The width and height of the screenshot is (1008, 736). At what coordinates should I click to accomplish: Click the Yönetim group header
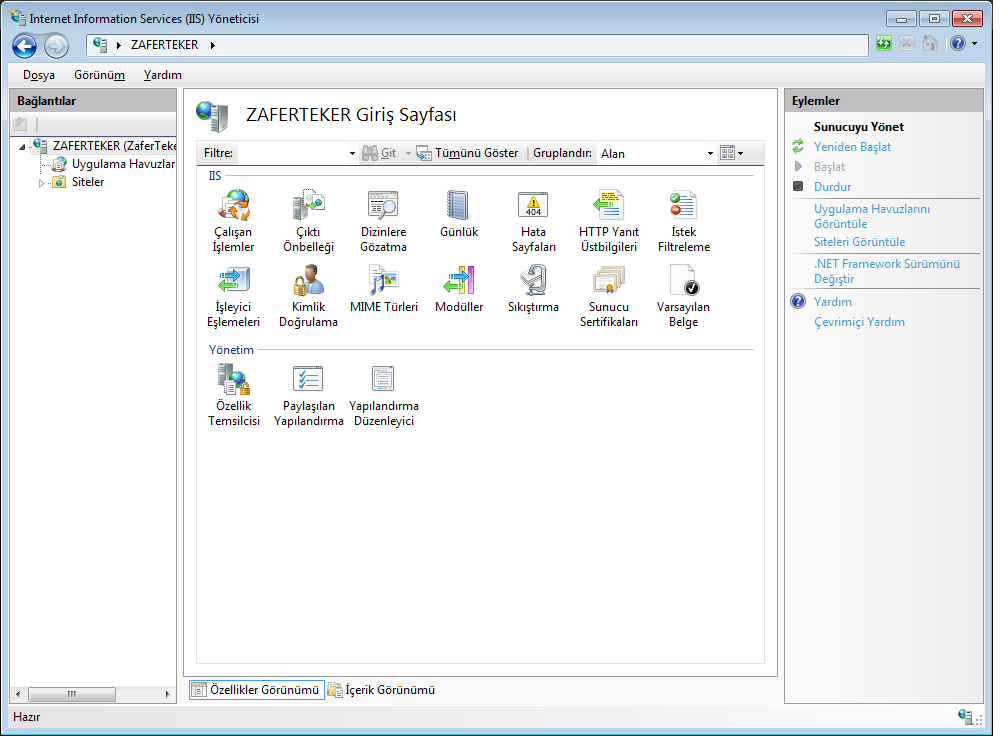point(231,350)
